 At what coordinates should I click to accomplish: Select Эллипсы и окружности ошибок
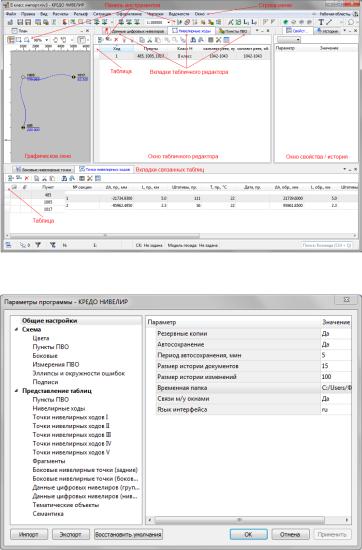coord(79,373)
